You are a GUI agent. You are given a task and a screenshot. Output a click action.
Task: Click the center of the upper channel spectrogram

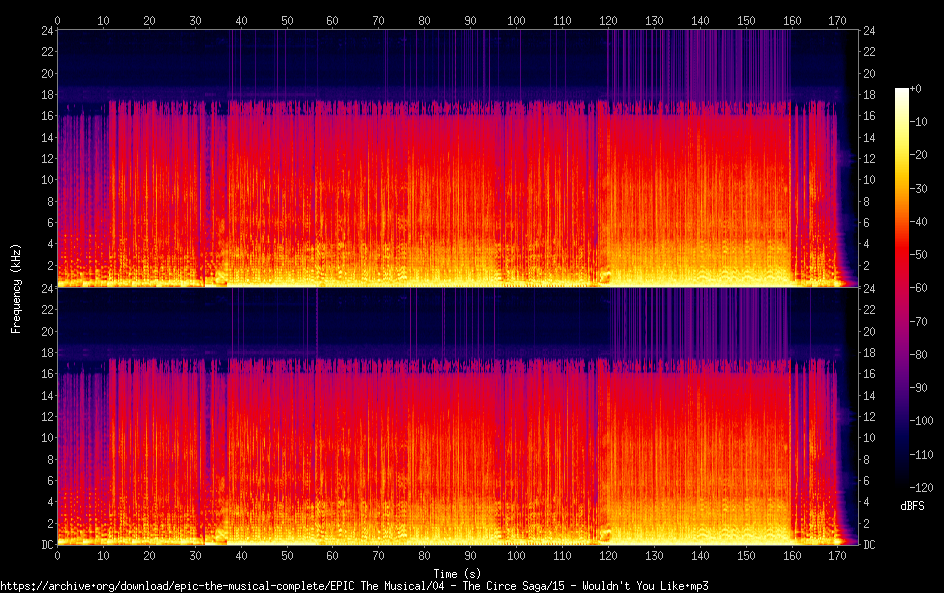coord(457,158)
